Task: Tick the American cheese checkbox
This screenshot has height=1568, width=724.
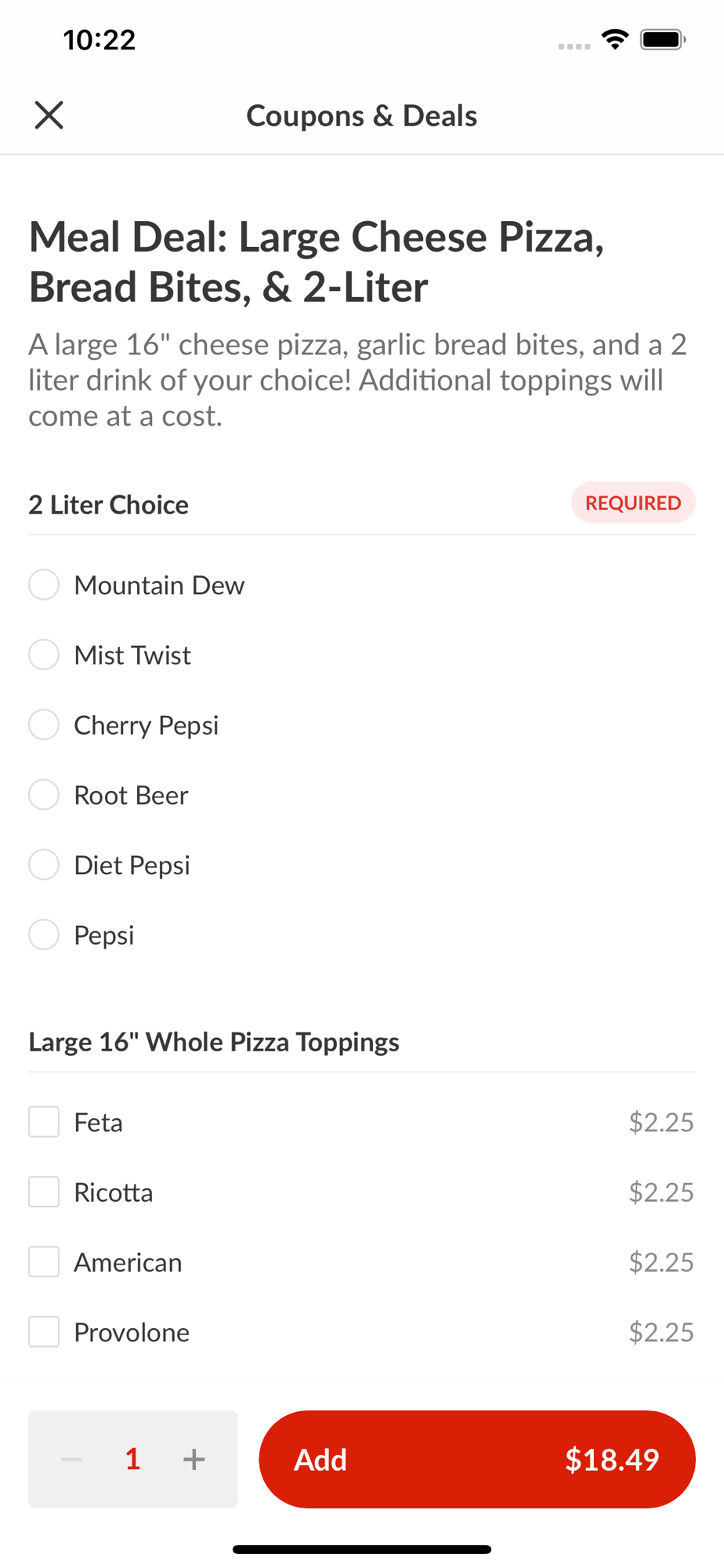Action: 44,1262
